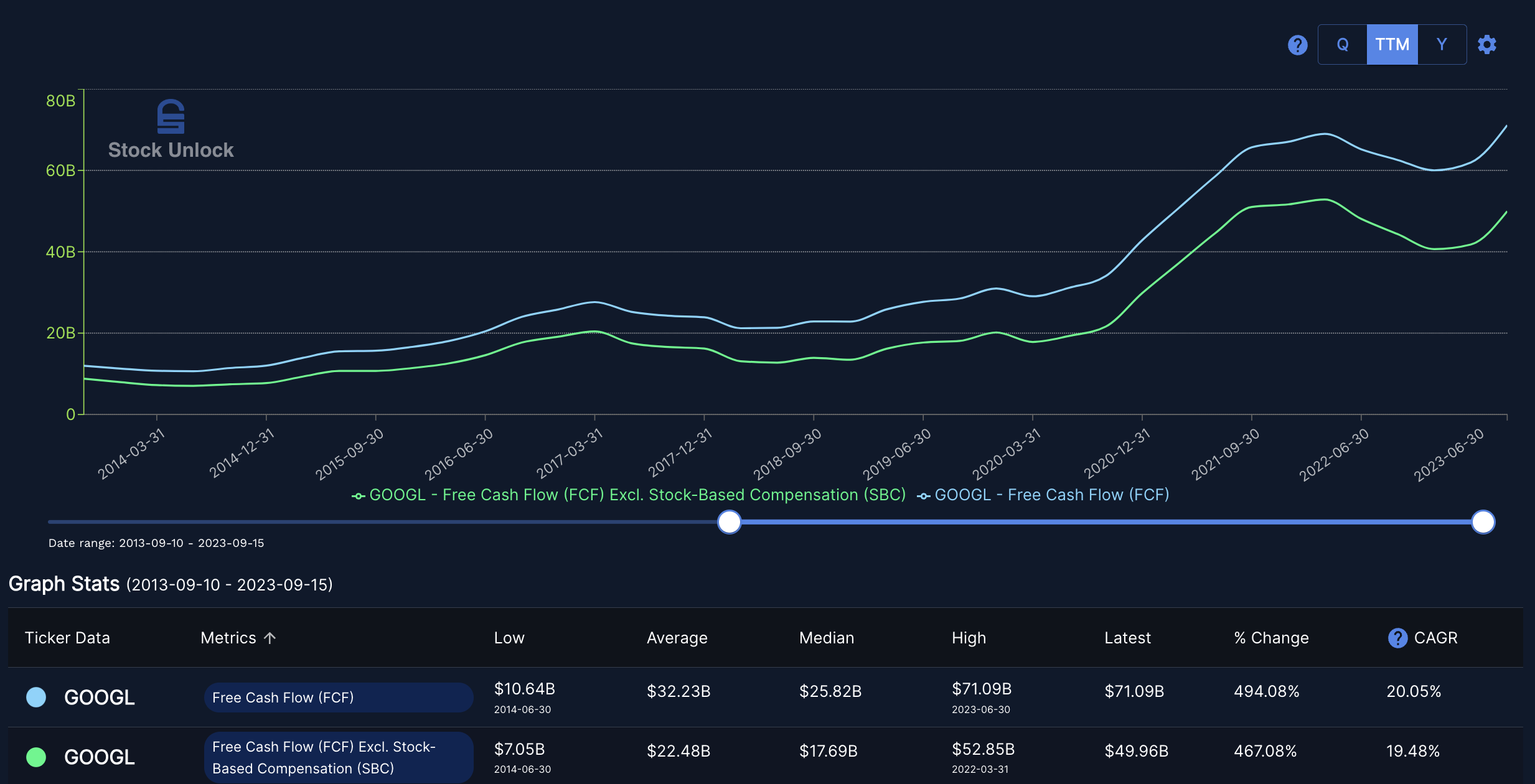Screen dimensions: 1535x784
Task: Click the 2014-03-31 x-axis label
Action: (x=131, y=454)
